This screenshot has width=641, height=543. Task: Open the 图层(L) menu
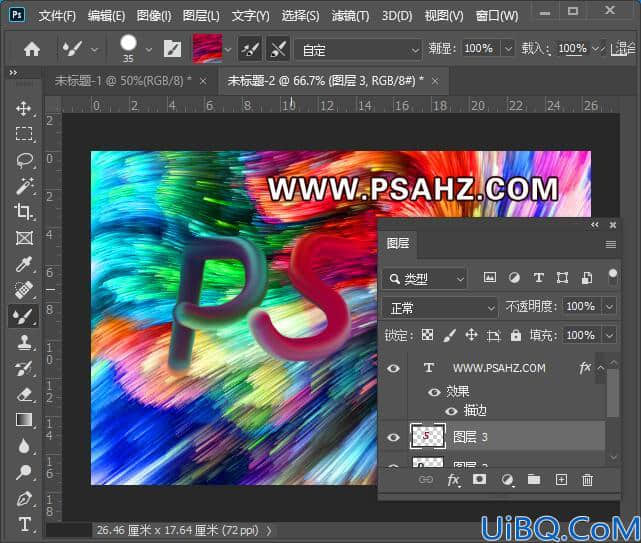point(201,16)
